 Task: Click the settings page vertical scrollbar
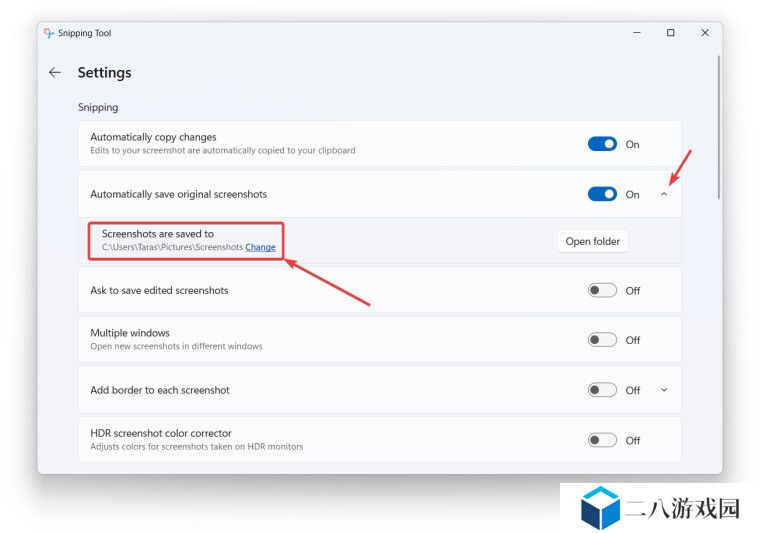point(718,127)
